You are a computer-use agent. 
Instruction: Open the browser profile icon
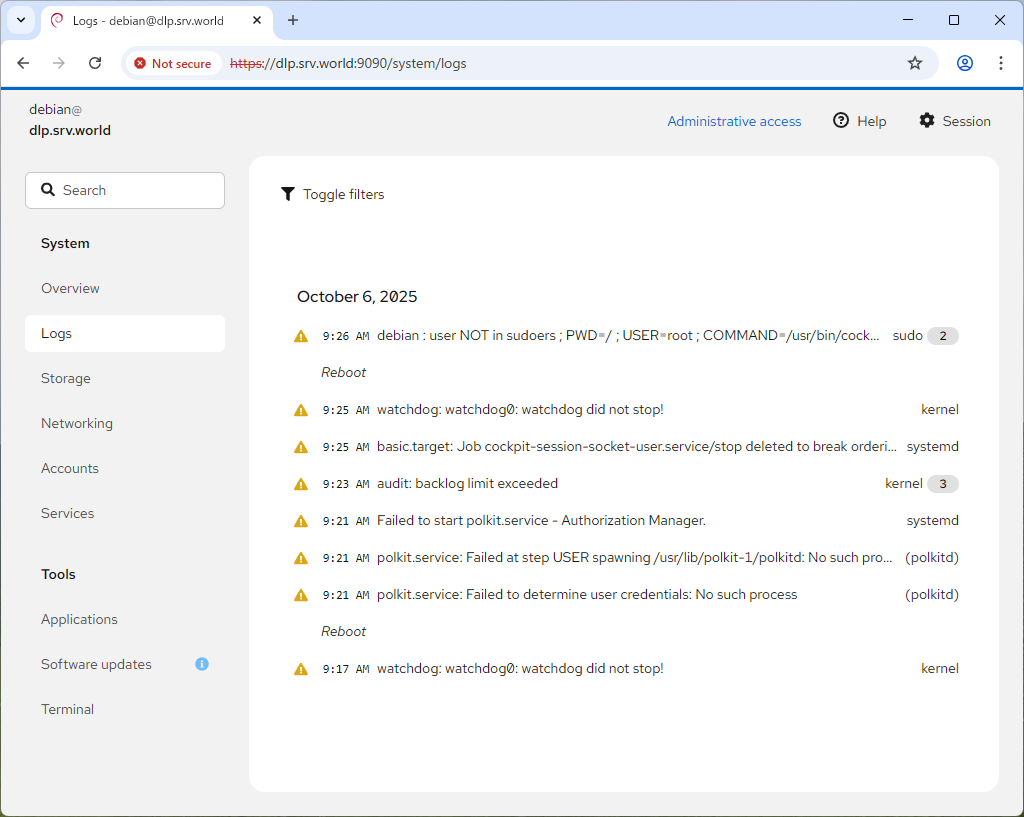964,63
